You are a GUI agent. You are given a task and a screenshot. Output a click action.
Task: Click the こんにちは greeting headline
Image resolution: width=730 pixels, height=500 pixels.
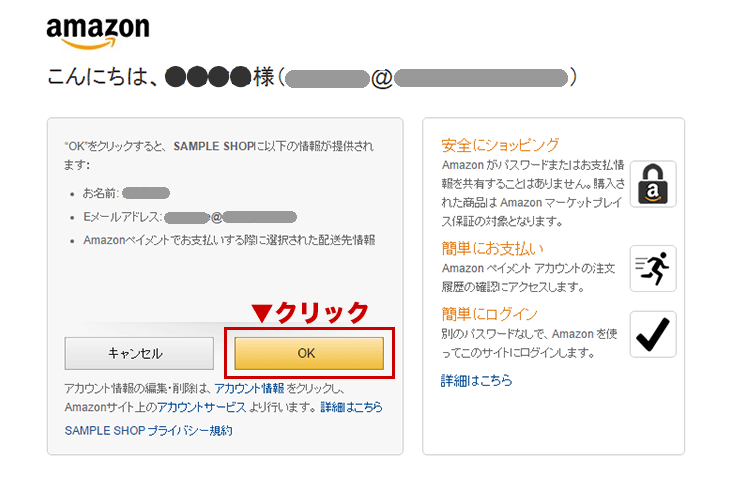tap(312, 77)
